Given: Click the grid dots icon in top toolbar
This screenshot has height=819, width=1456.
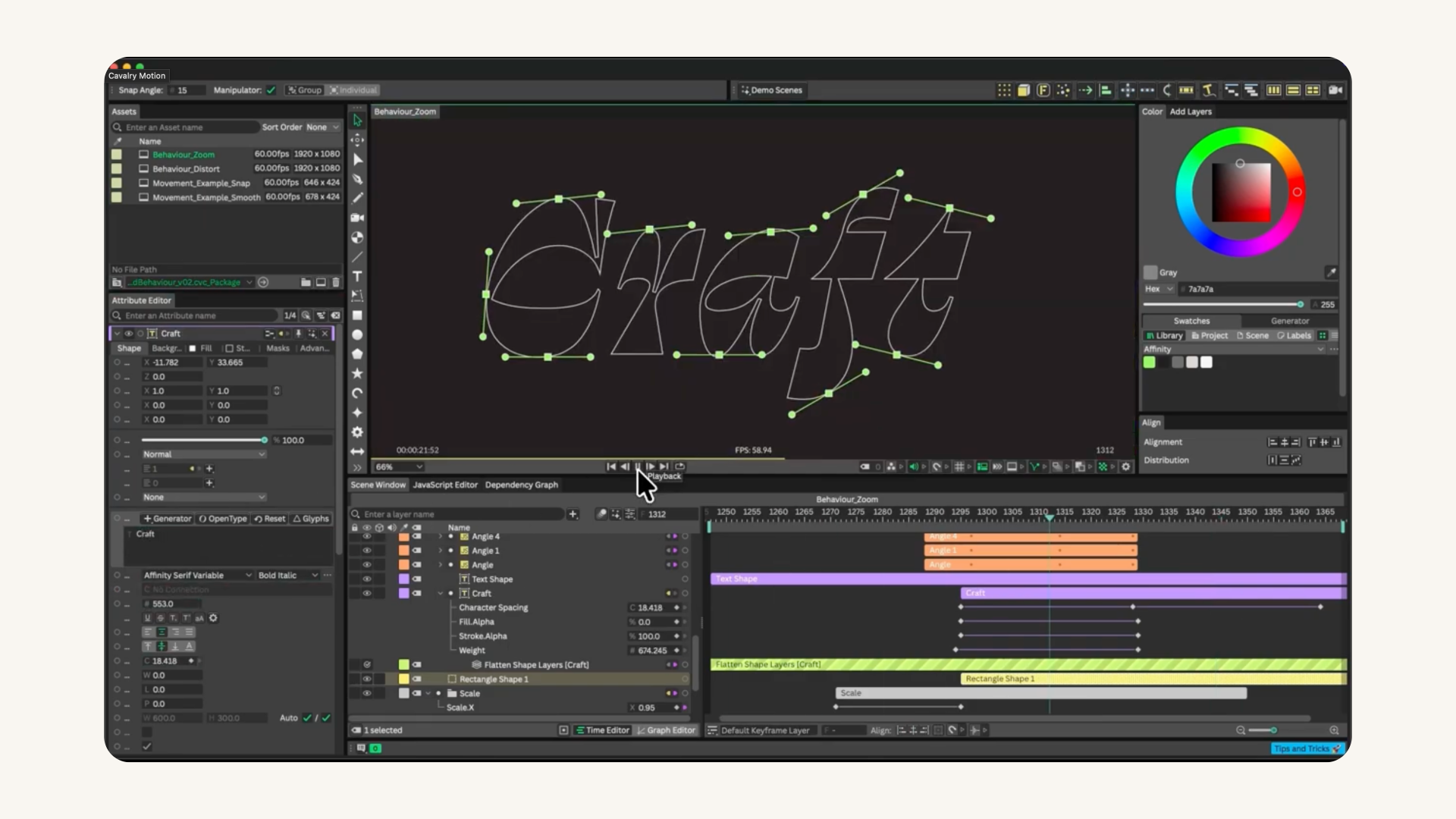Looking at the screenshot, I should pyautogui.click(x=1004, y=90).
